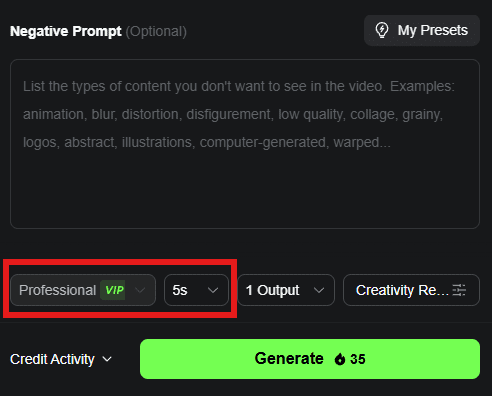Open the Creativity Re... settings control
This screenshot has height=396, width=492.
click(411, 290)
